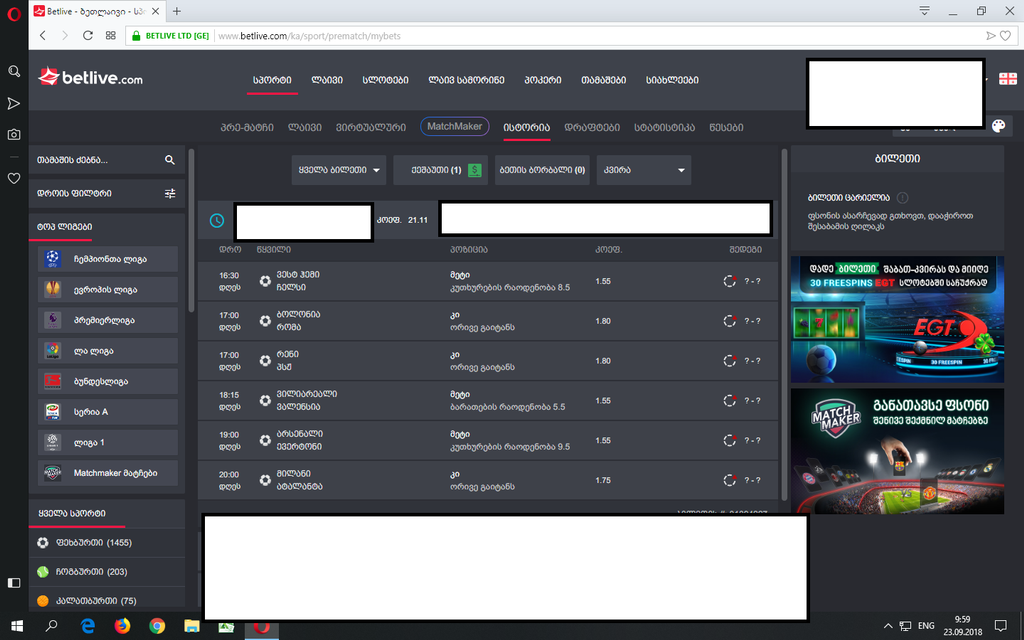Click ქეშაუთი (1) filter button
Viewport: 1024px width, 640px height.
tap(440, 170)
